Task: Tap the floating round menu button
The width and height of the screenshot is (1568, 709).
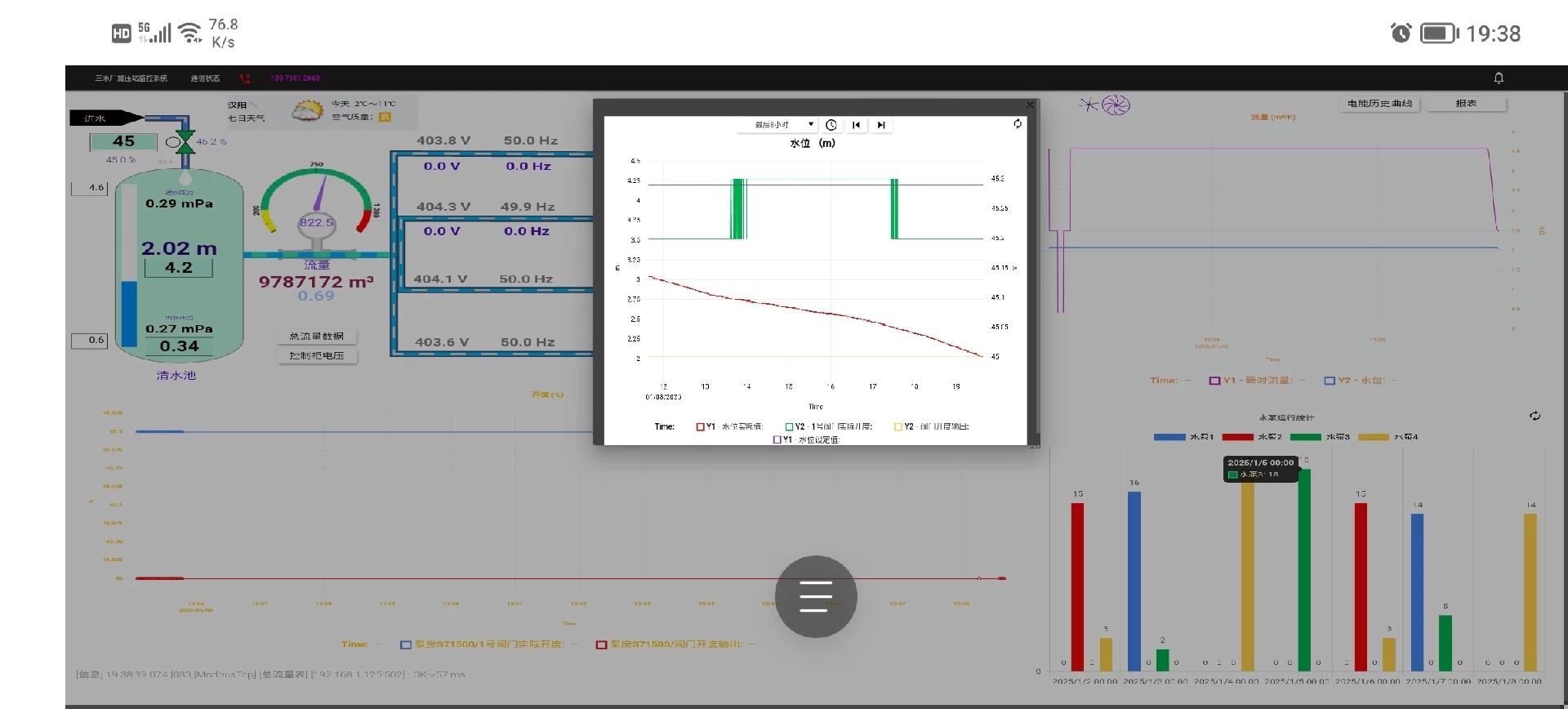Action: click(x=816, y=597)
